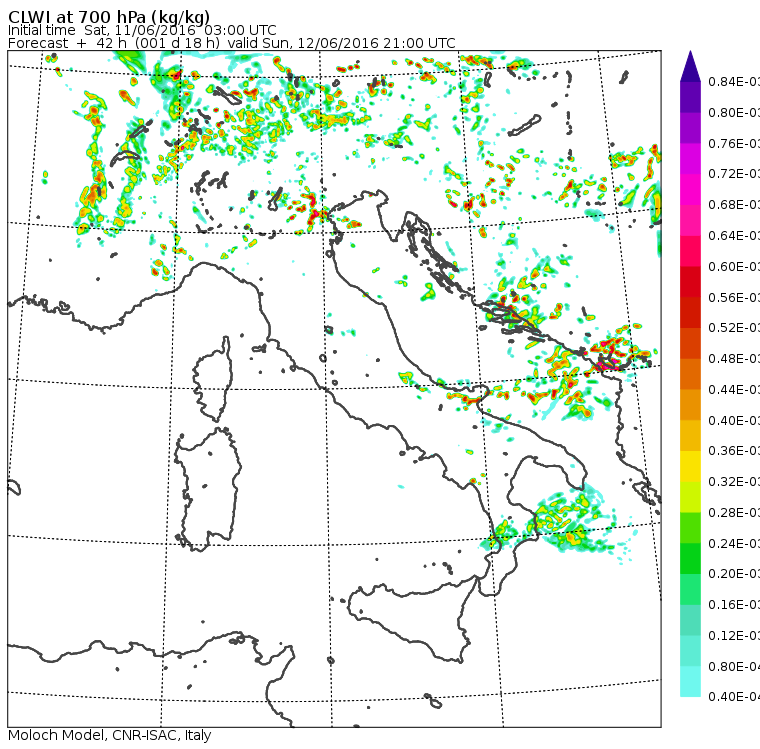Screen dimensions: 760x749
Task: Click the 0.40E-04 label at colorbar bottom
Action: [734, 697]
